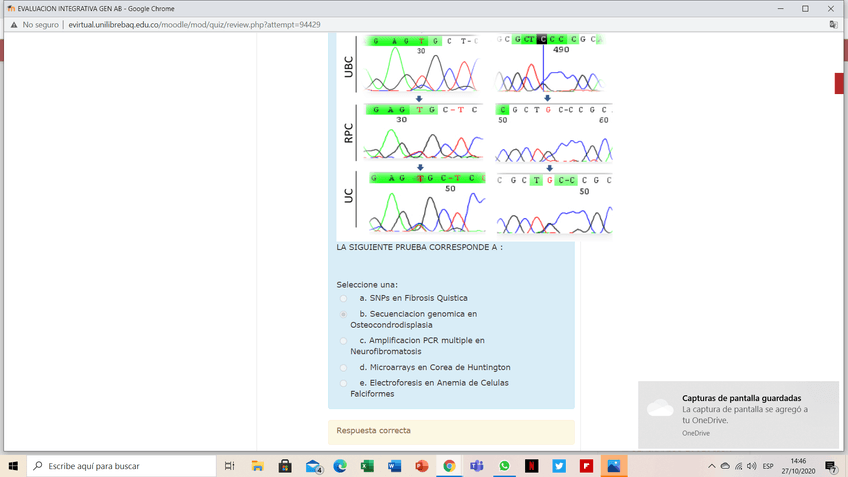This screenshot has width=848, height=477.
Task: Select option d. Microarrays en Corea de Huntington
Action: tap(343, 368)
